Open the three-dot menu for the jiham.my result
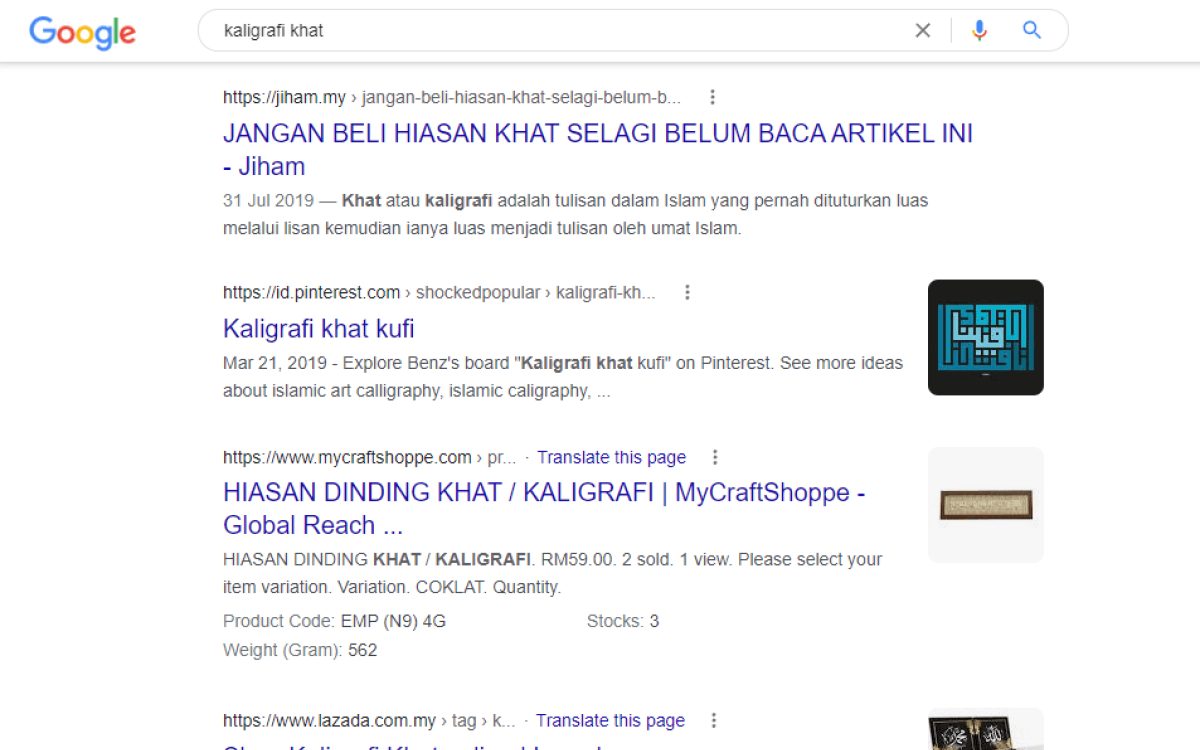Image resolution: width=1200 pixels, height=750 pixels. click(712, 97)
